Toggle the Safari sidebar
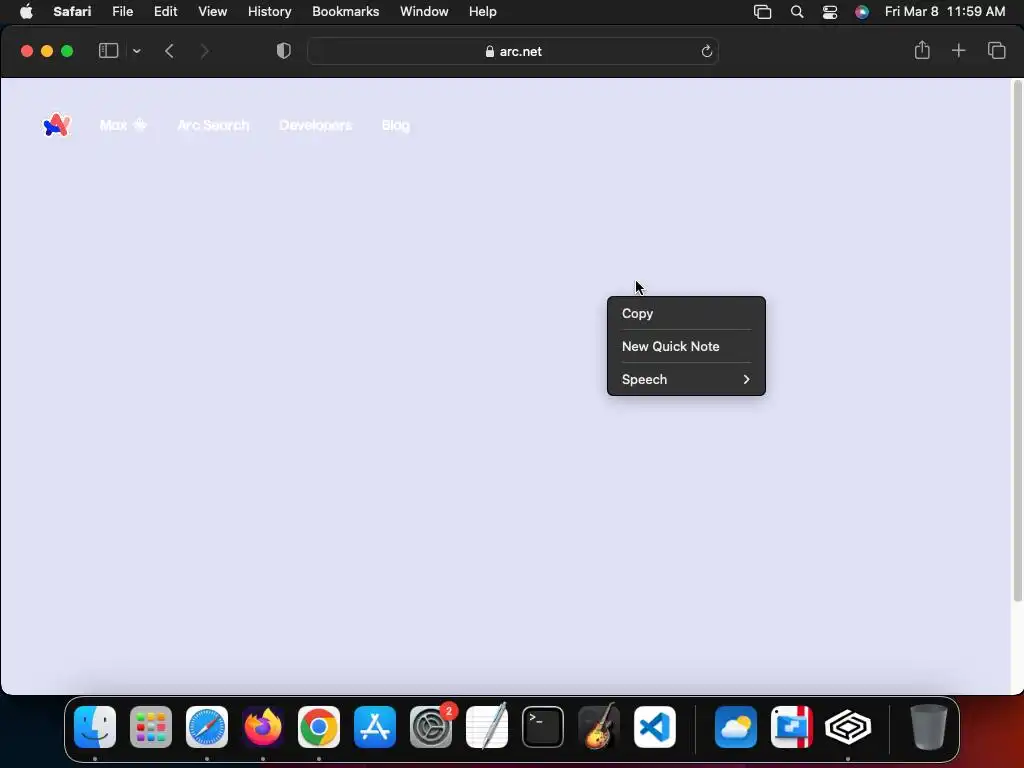This screenshot has height=768, width=1024. point(108,51)
